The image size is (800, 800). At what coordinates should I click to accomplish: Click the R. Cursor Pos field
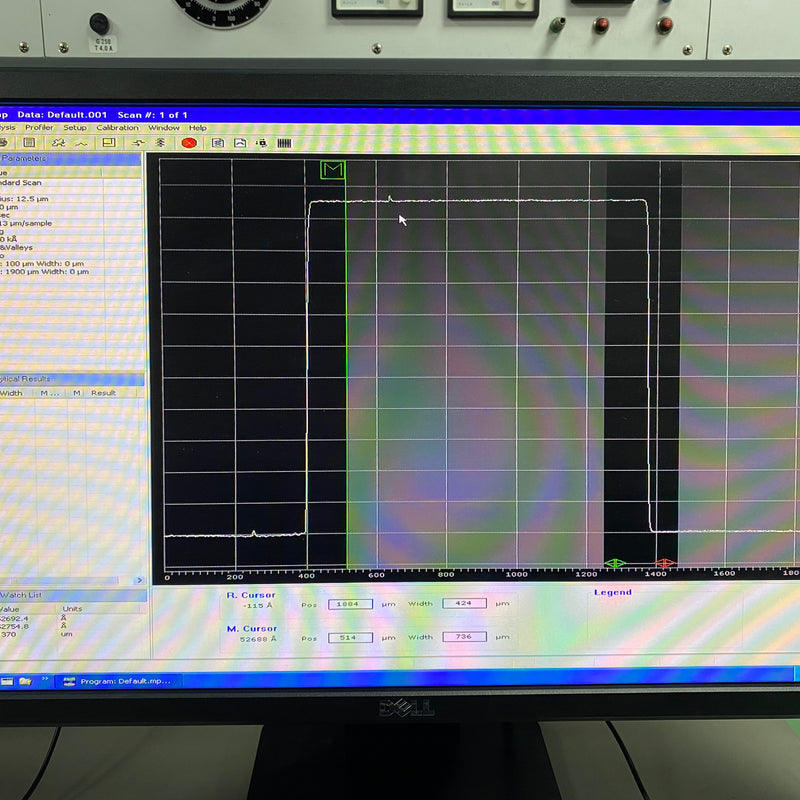(351, 604)
